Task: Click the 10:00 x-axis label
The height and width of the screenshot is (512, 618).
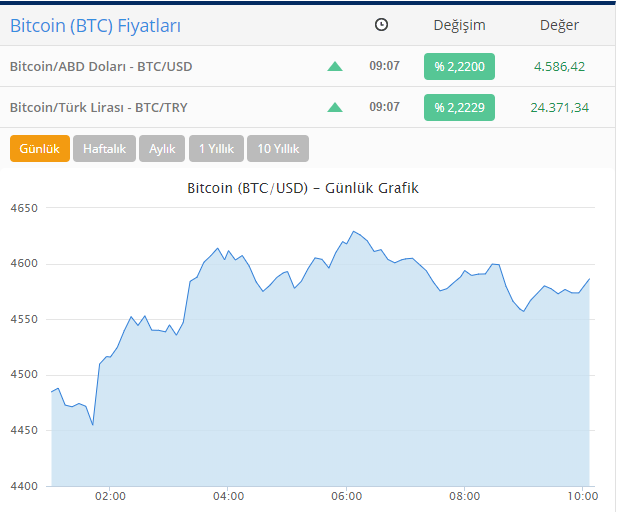Action: (583, 496)
